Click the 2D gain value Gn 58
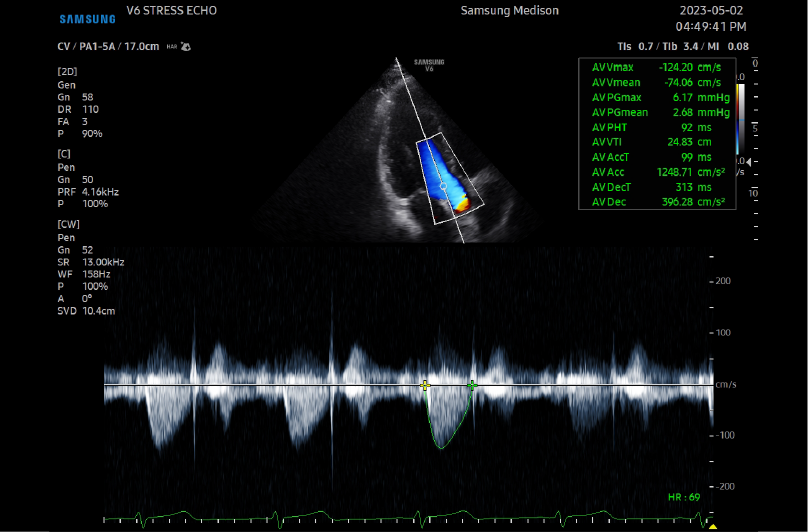 click(x=75, y=97)
